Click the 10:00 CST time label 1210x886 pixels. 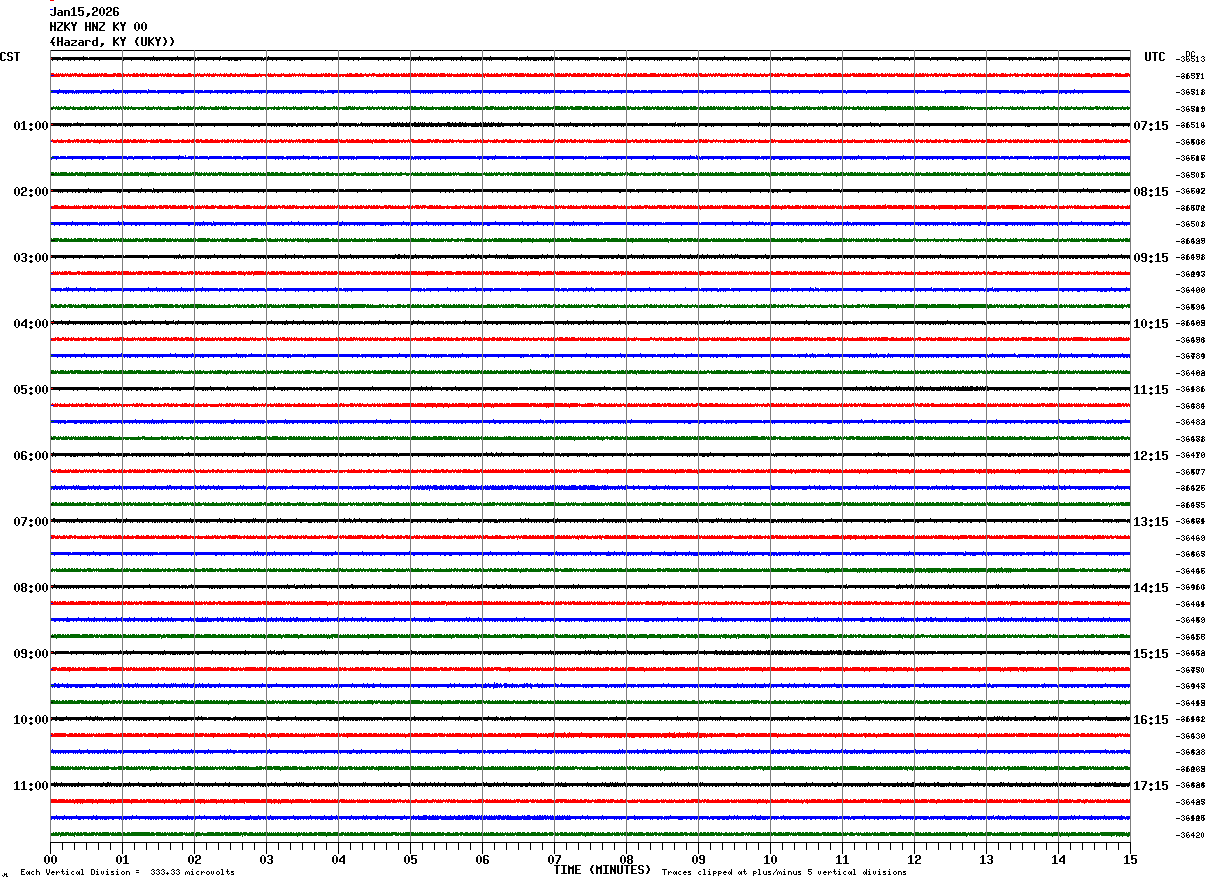tap(31, 720)
